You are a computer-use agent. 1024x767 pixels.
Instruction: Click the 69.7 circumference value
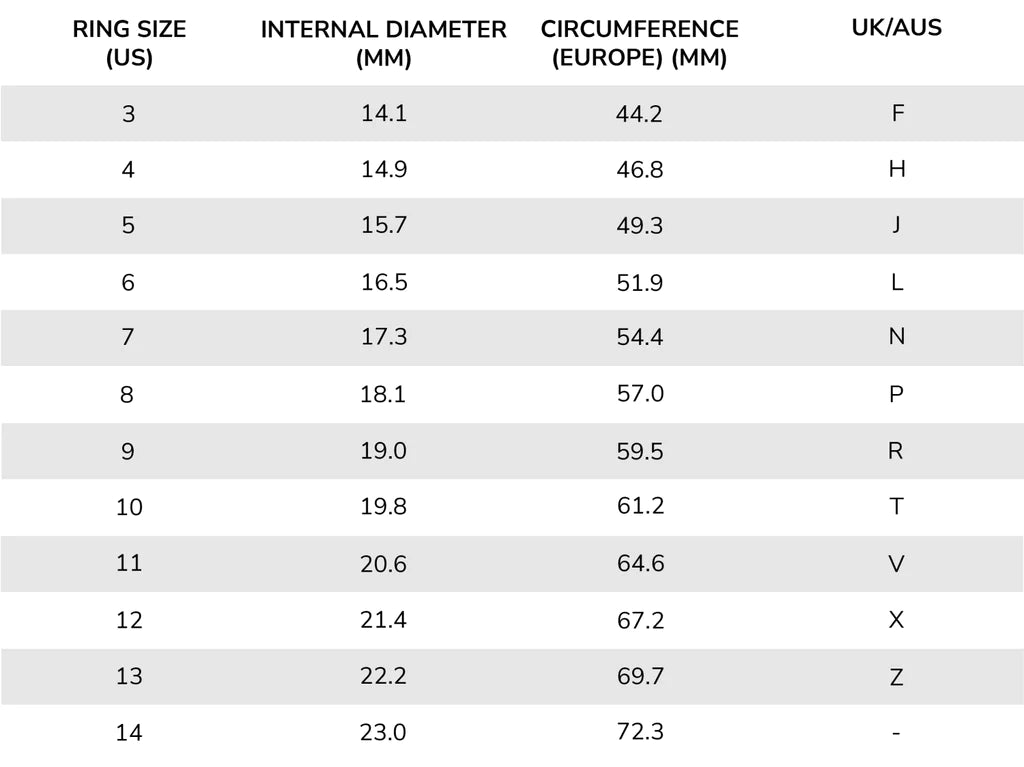click(x=639, y=676)
